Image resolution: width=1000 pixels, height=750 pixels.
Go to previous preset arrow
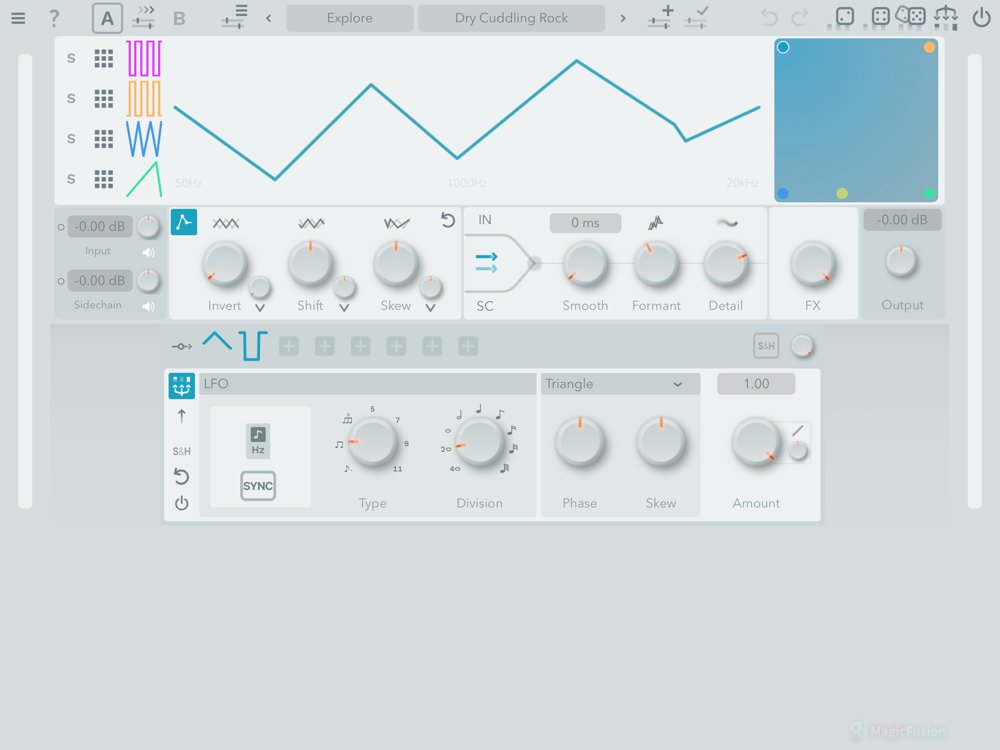point(268,18)
